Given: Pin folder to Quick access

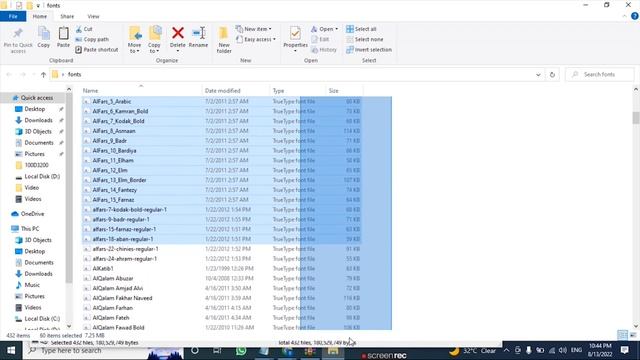Looking at the screenshot, I should tap(18, 40).
